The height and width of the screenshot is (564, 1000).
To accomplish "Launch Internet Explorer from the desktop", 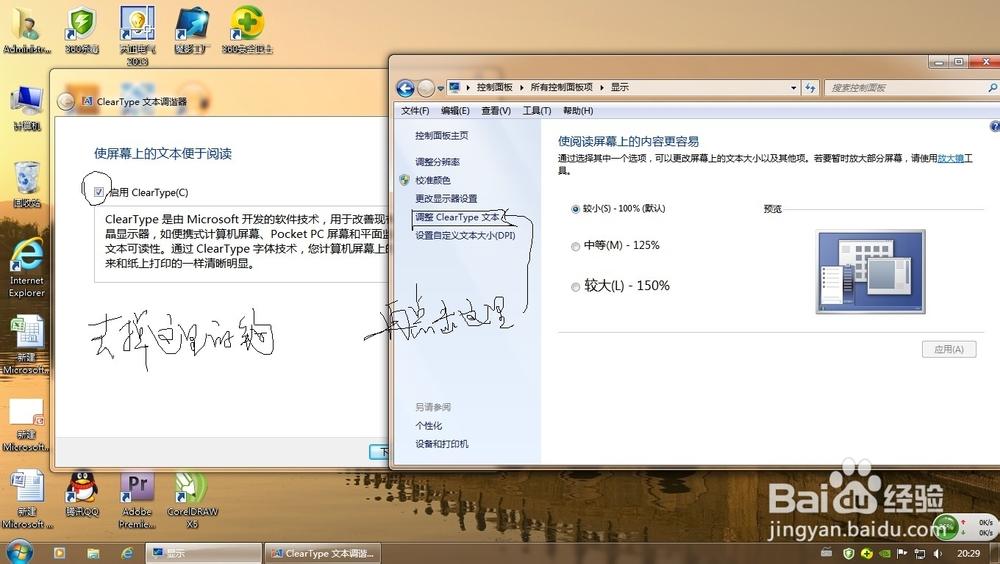I will click(26, 268).
